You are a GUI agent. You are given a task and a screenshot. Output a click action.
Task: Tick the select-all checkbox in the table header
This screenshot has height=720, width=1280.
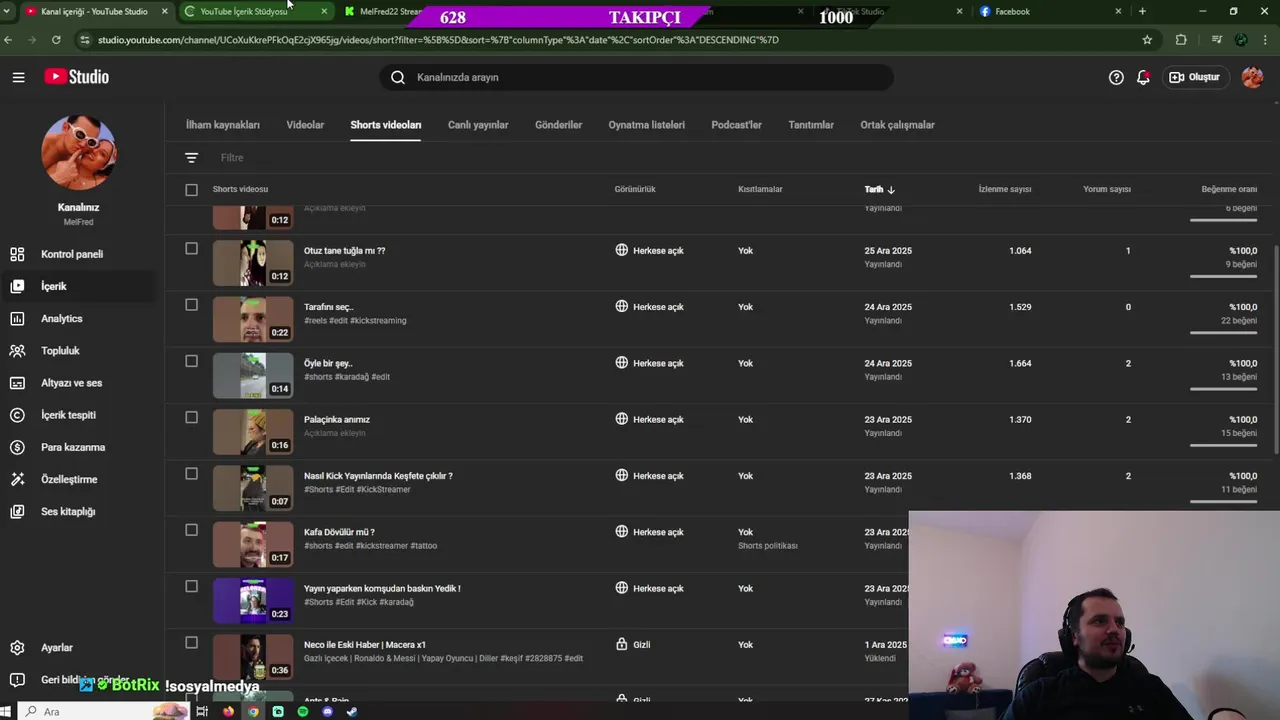(x=191, y=189)
